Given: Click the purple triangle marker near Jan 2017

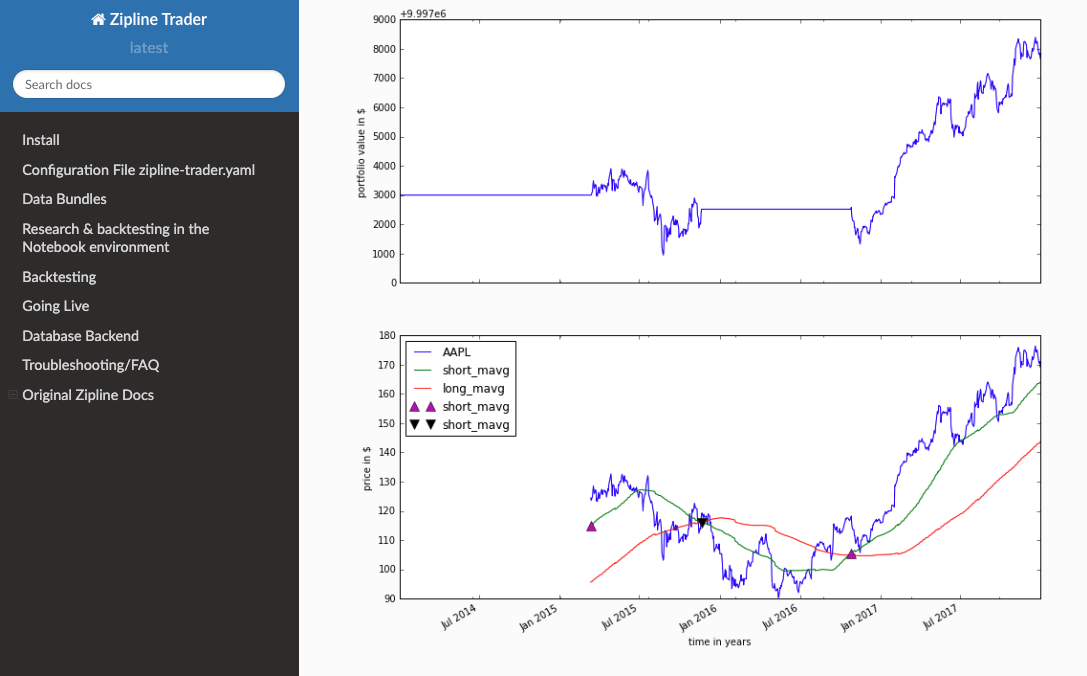Looking at the screenshot, I should tap(851, 554).
